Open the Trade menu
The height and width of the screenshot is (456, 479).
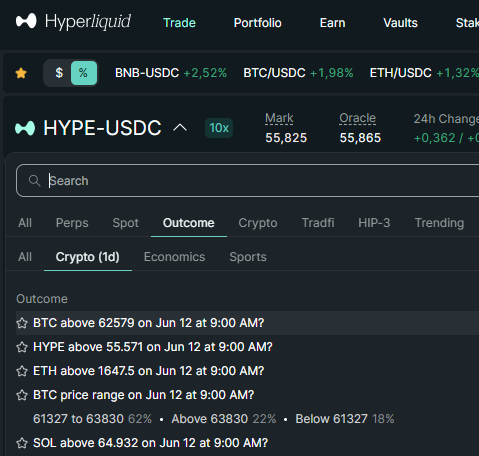[179, 23]
